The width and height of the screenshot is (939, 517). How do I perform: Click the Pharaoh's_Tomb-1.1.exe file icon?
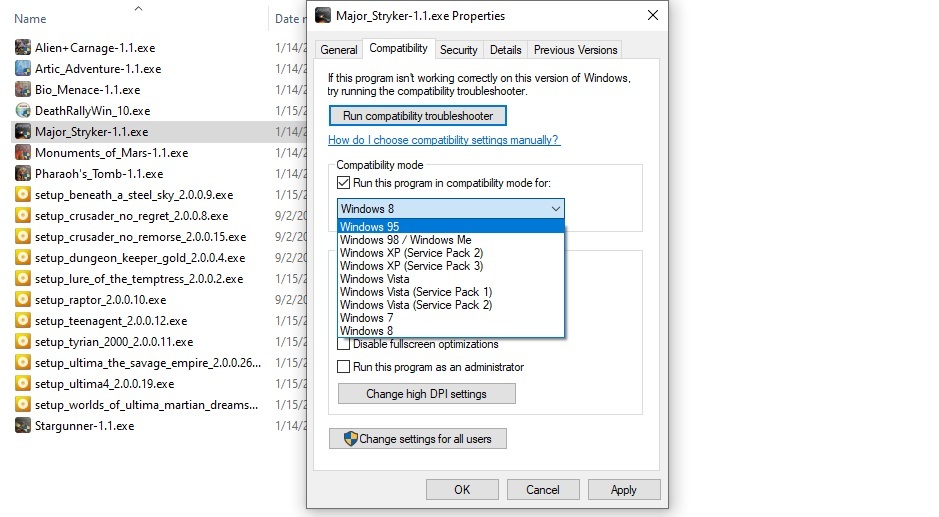tap(23, 173)
